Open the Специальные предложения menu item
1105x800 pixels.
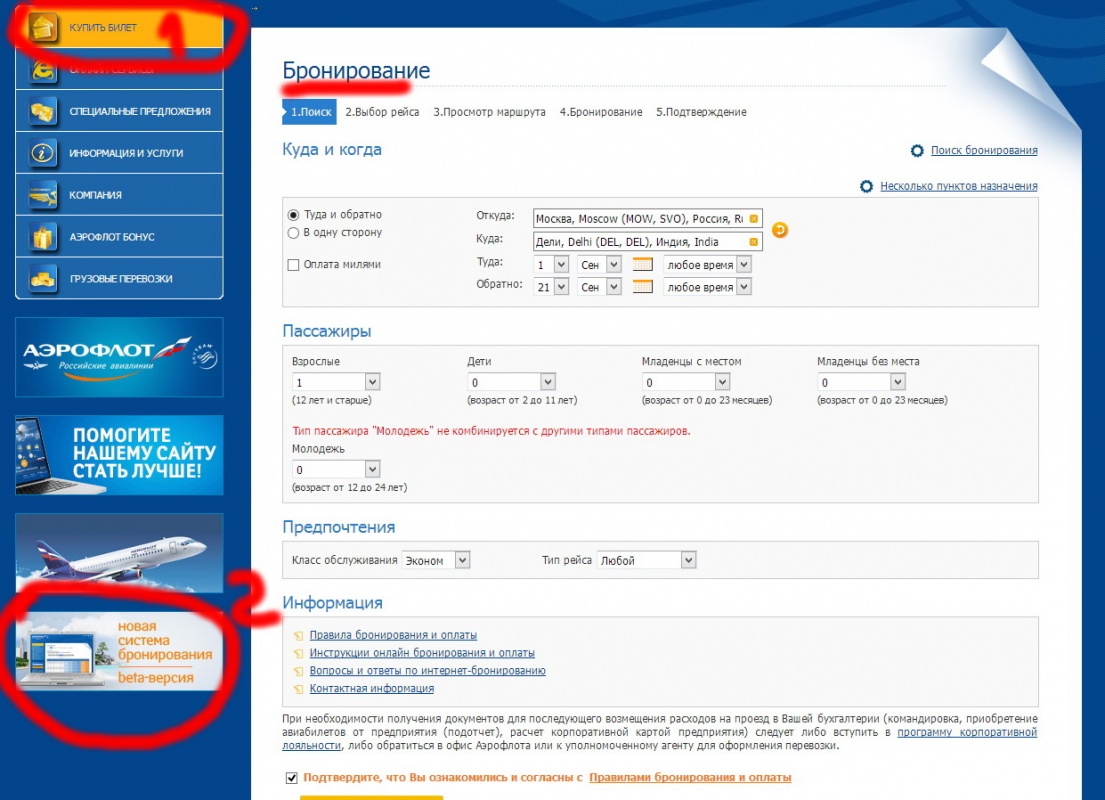coord(139,111)
